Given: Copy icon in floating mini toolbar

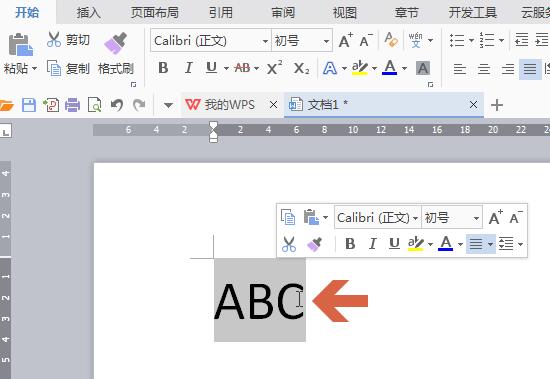Looking at the screenshot, I should click(x=288, y=217).
